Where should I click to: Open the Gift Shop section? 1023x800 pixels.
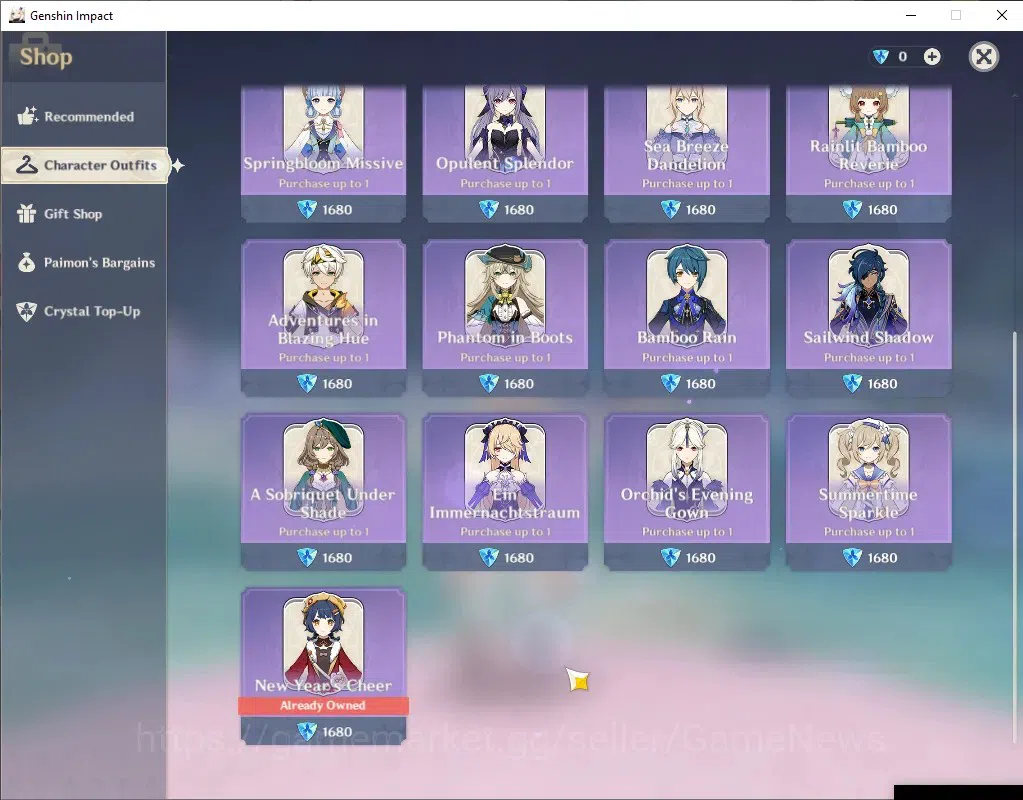[x=84, y=214]
